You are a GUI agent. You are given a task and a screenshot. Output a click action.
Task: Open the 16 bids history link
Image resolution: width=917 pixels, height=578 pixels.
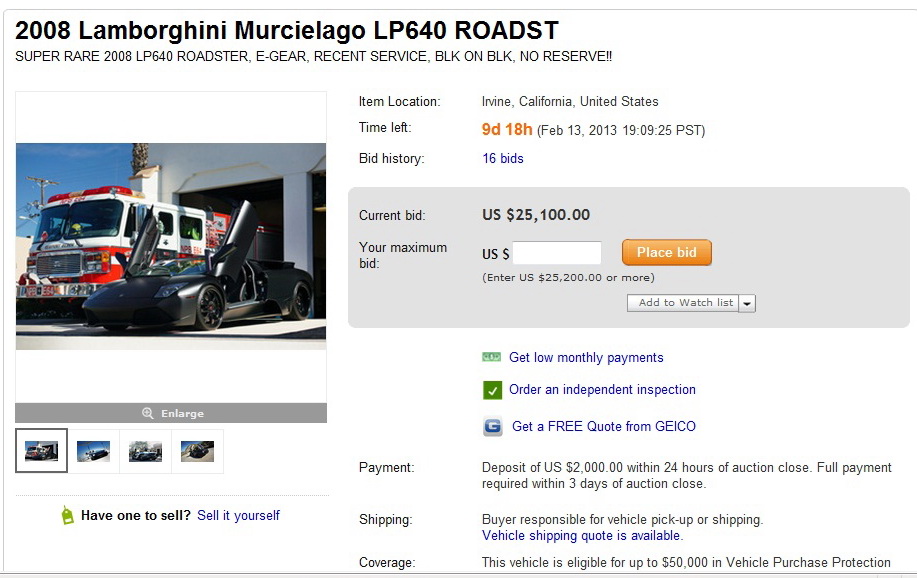click(503, 159)
